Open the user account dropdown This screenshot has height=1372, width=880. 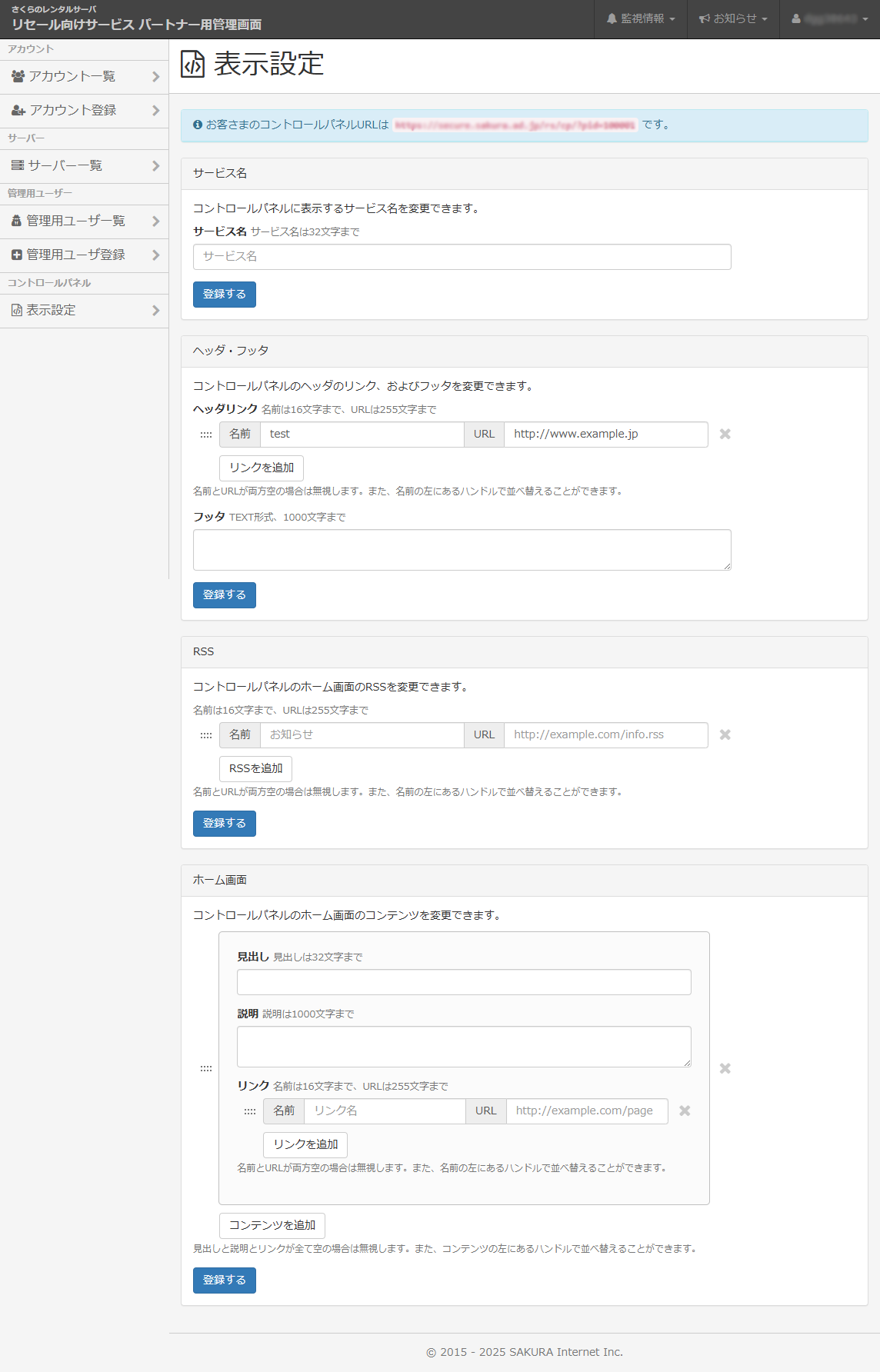pyautogui.click(x=829, y=18)
